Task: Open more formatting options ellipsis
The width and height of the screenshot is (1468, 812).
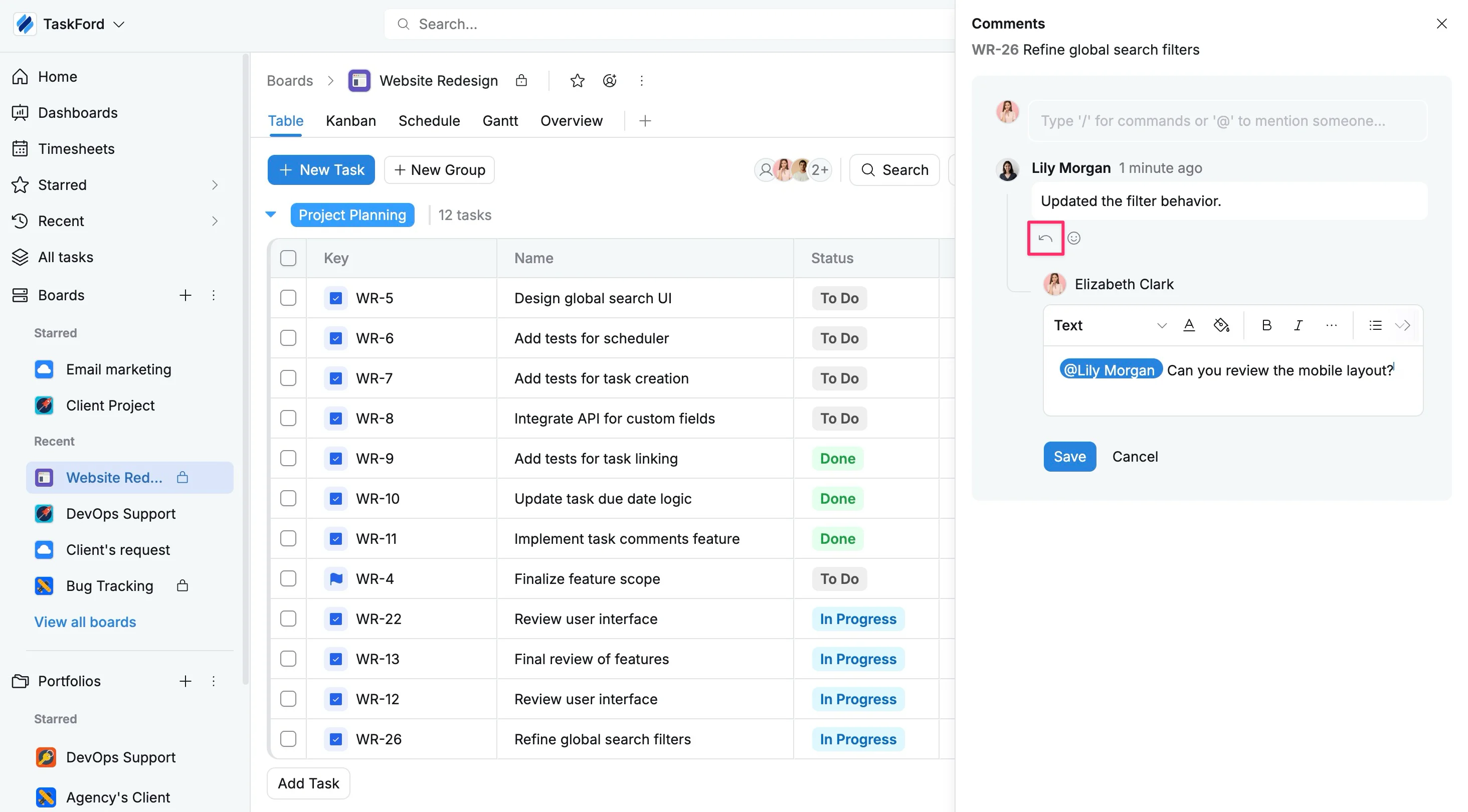Action: 1331,325
